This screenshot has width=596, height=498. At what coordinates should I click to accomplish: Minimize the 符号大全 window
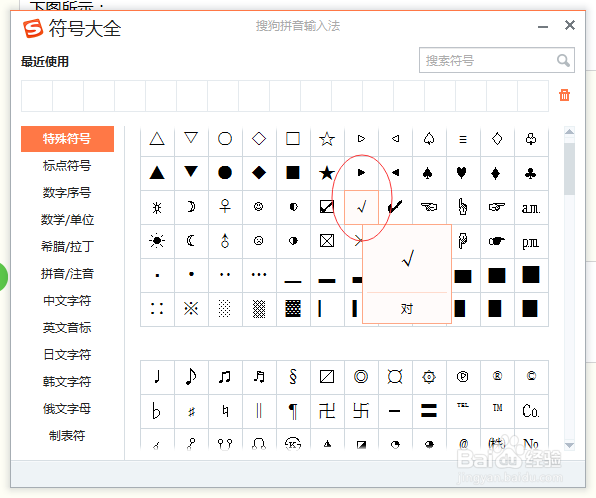(x=543, y=27)
